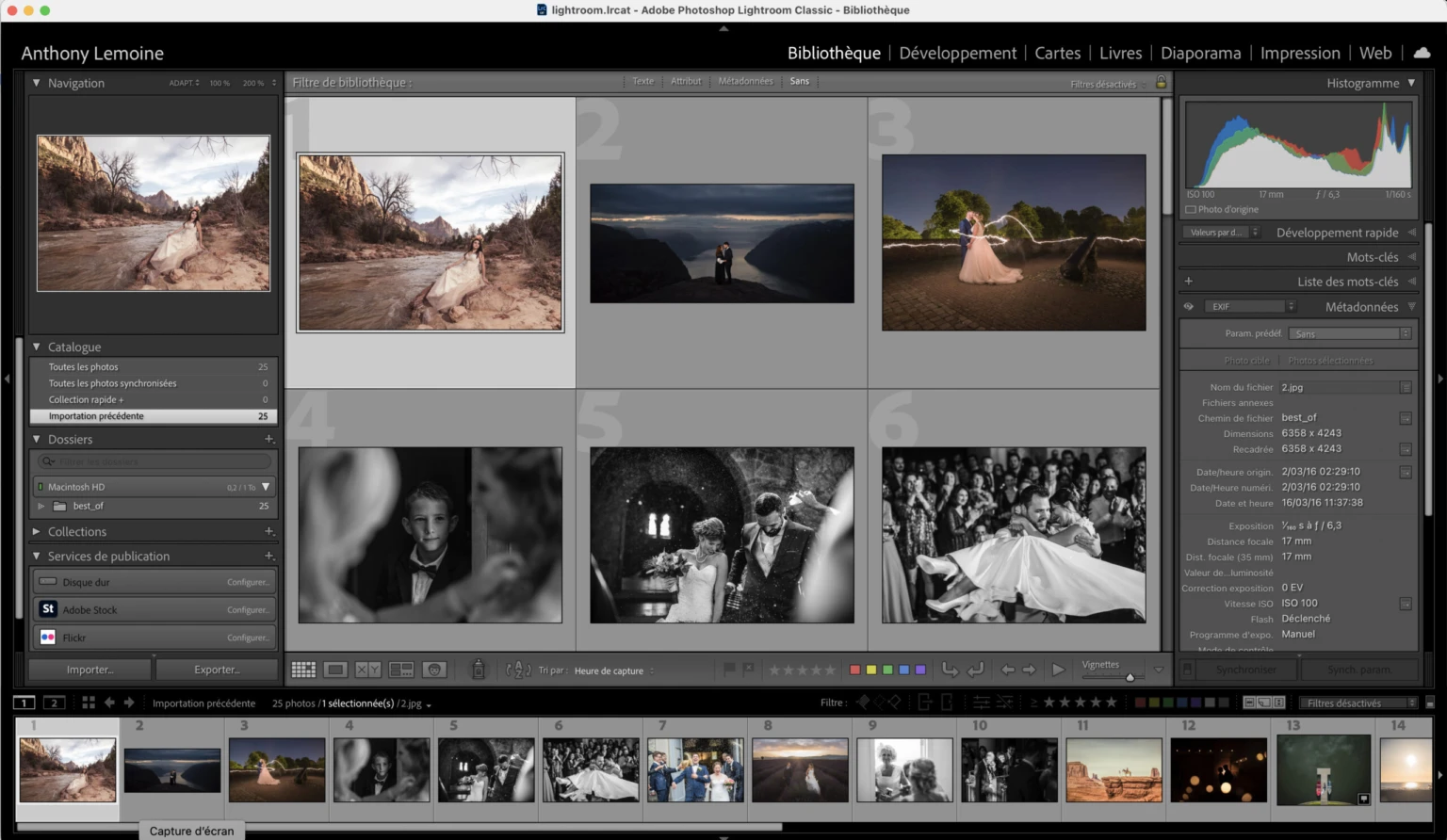1447x840 pixels.
Task: Select next photo with right arrow icon
Action: click(1029, 670)
